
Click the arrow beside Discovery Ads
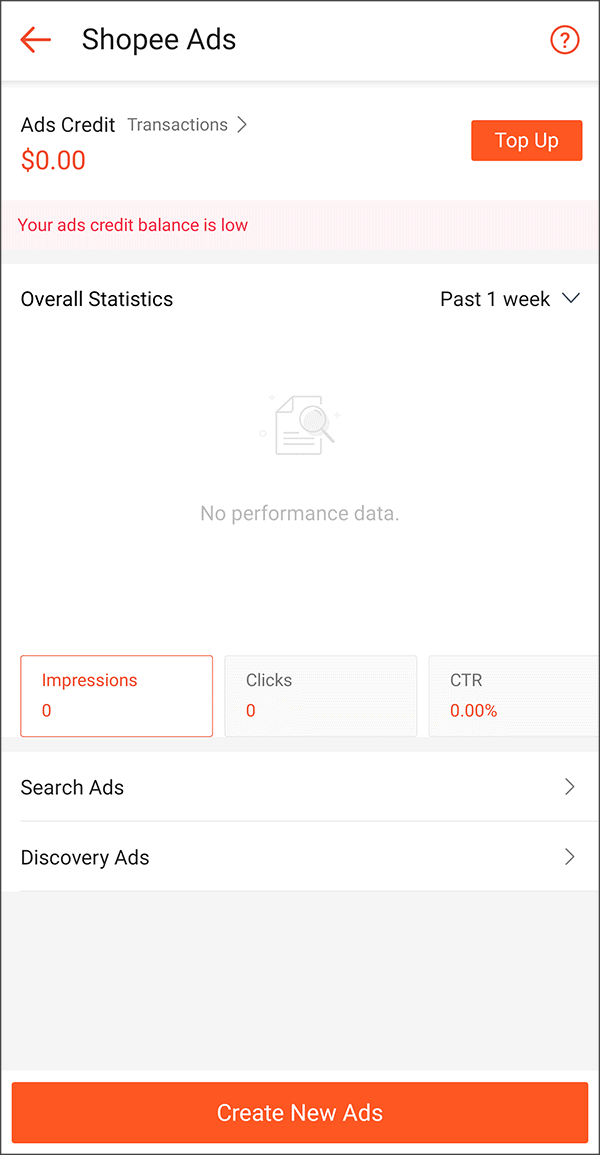(570, 857)
